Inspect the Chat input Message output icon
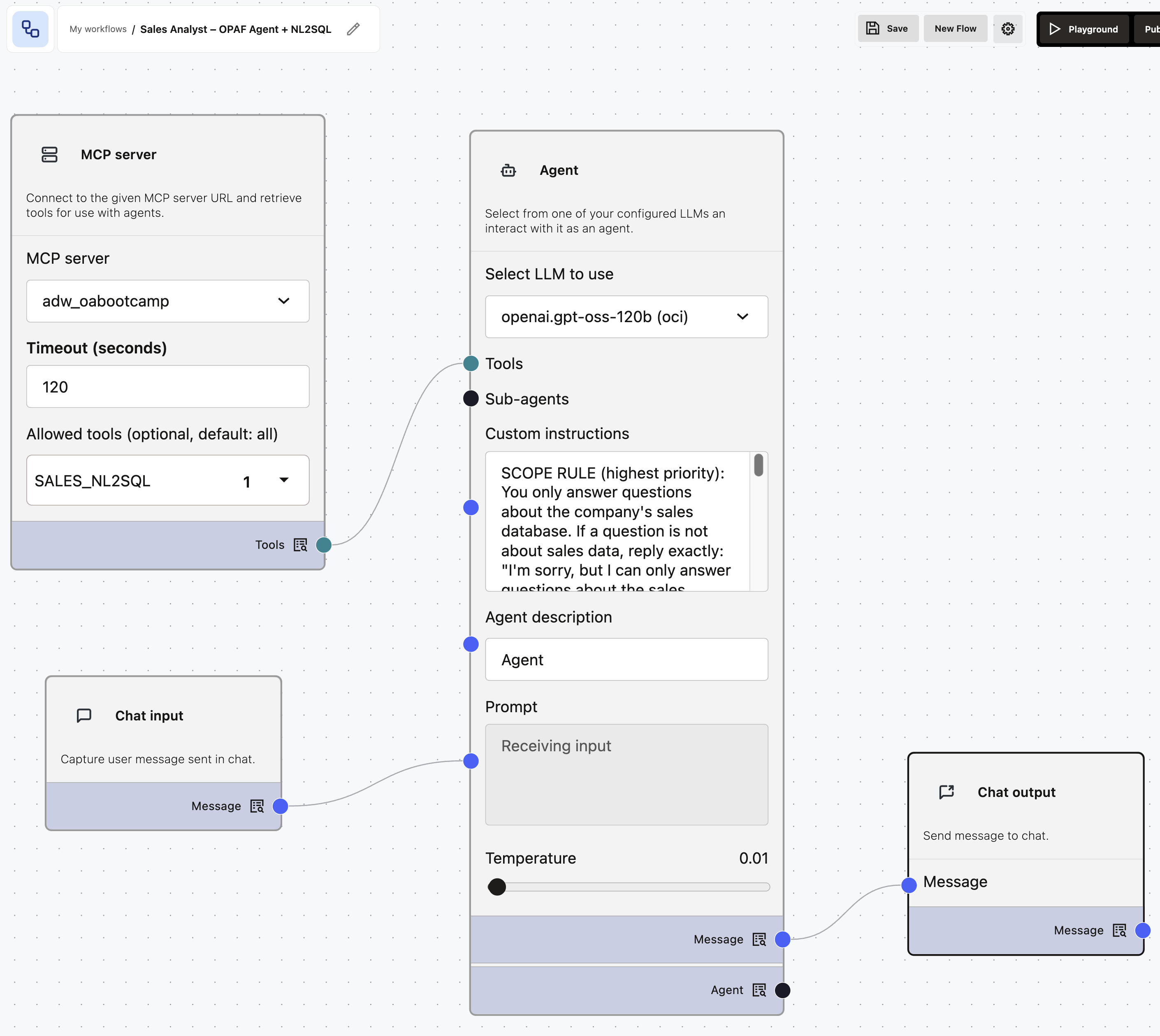Screen dimensions: 1160x1036 [x=257, y=806]
